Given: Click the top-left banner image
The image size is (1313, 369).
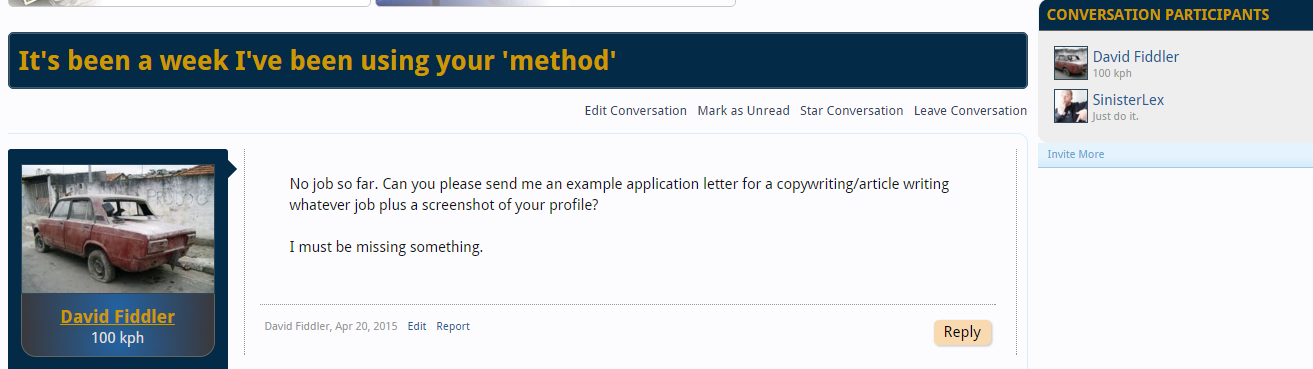Looking at the screenshot, I should (x=189, y=3).
